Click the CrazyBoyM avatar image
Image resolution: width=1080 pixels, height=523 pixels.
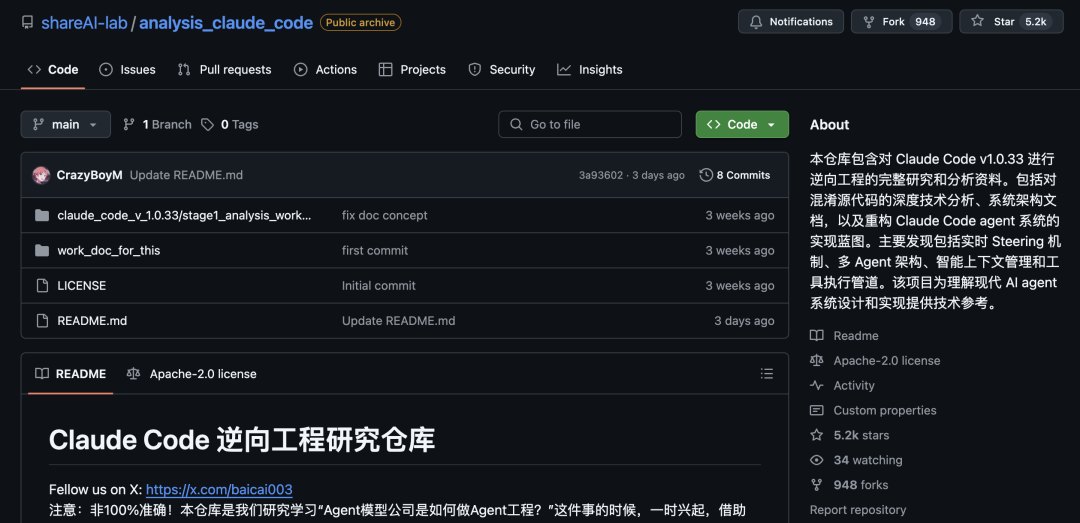41,175
